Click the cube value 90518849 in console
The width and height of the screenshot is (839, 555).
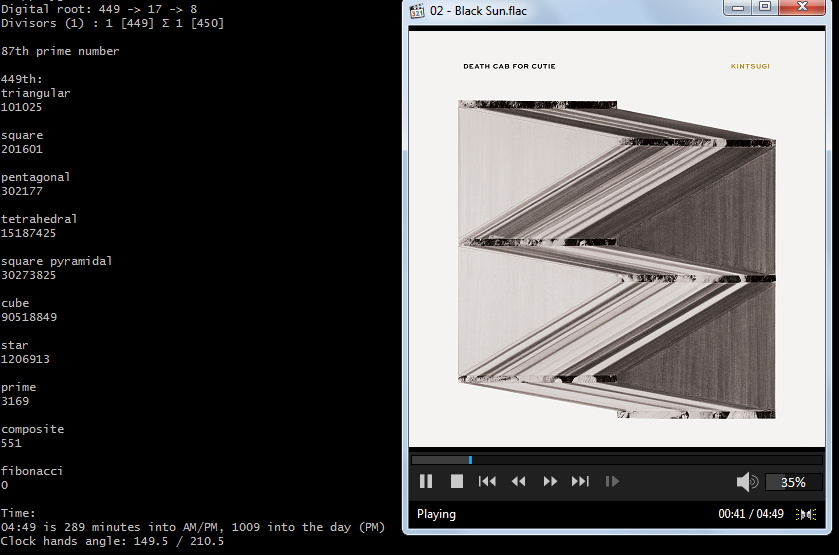pyautogui.click(x=29, y=317)
